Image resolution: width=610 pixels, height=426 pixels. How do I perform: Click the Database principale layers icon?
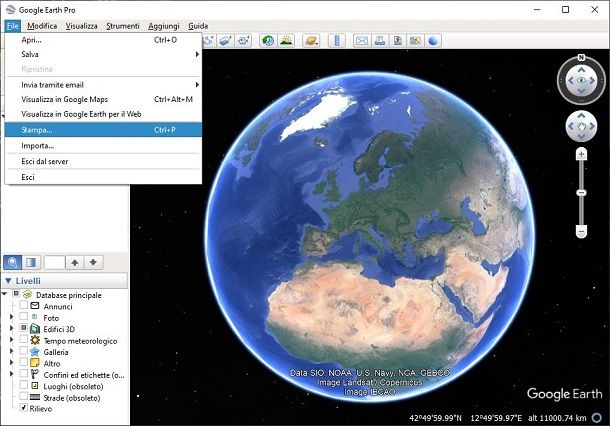click(x=27, y=295)
